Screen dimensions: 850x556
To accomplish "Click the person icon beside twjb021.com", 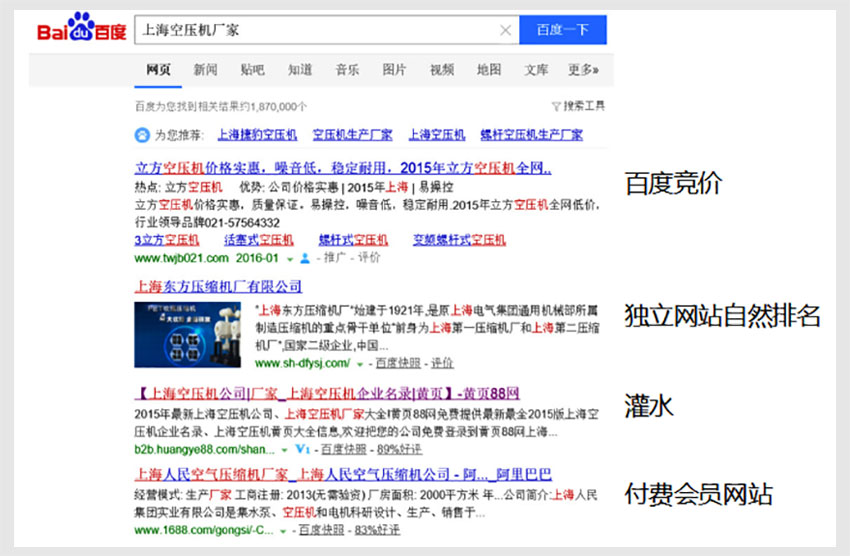I will pyautogui.click(x=305, y=258).
